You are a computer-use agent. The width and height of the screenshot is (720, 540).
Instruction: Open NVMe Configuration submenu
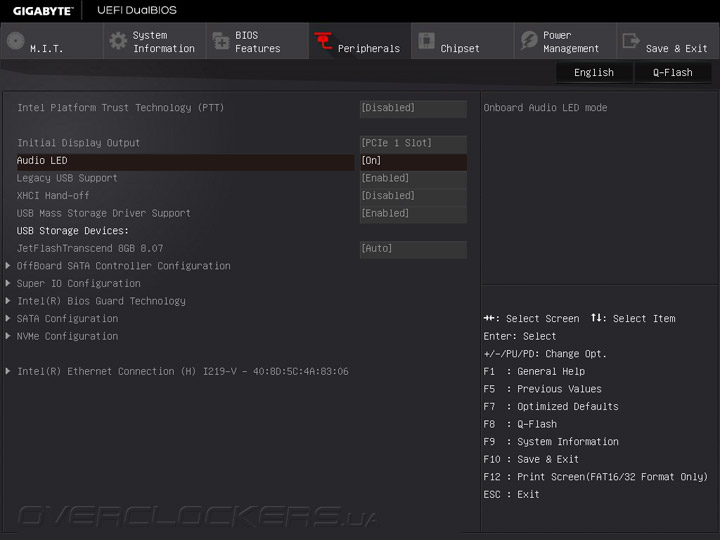(x=67, y=336)
